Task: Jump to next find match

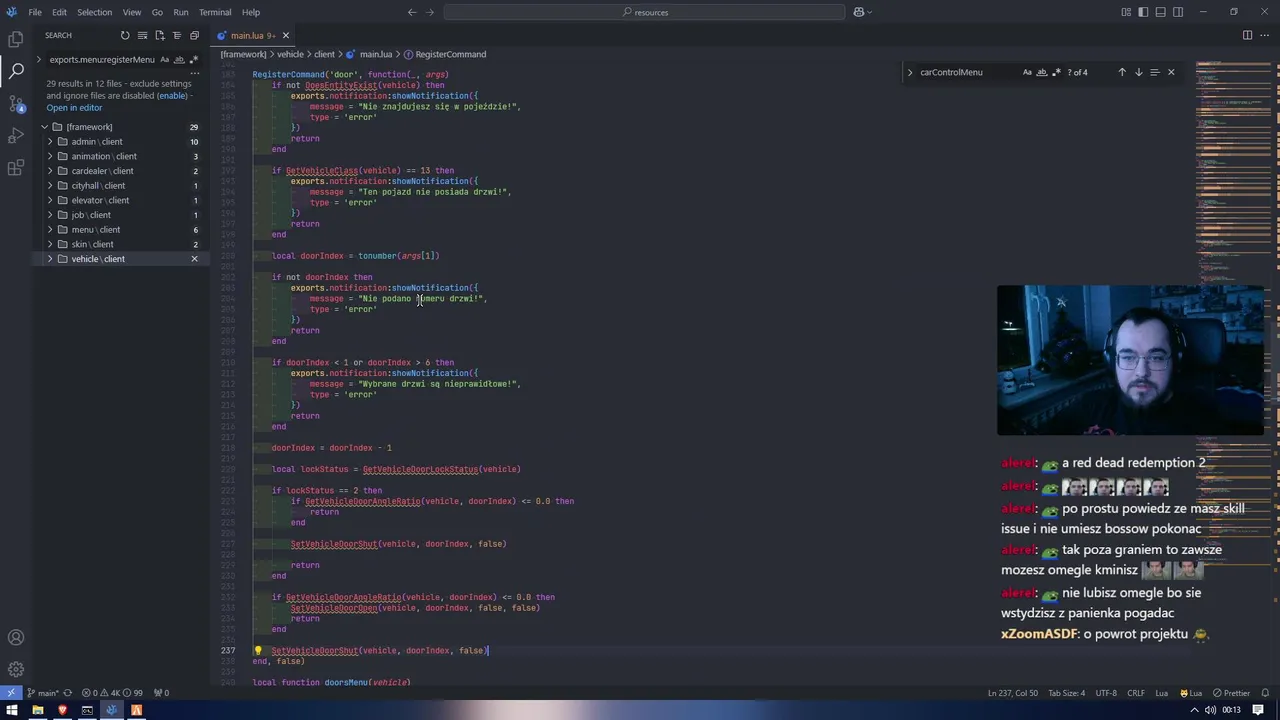Action: (x=1138, y=72)
